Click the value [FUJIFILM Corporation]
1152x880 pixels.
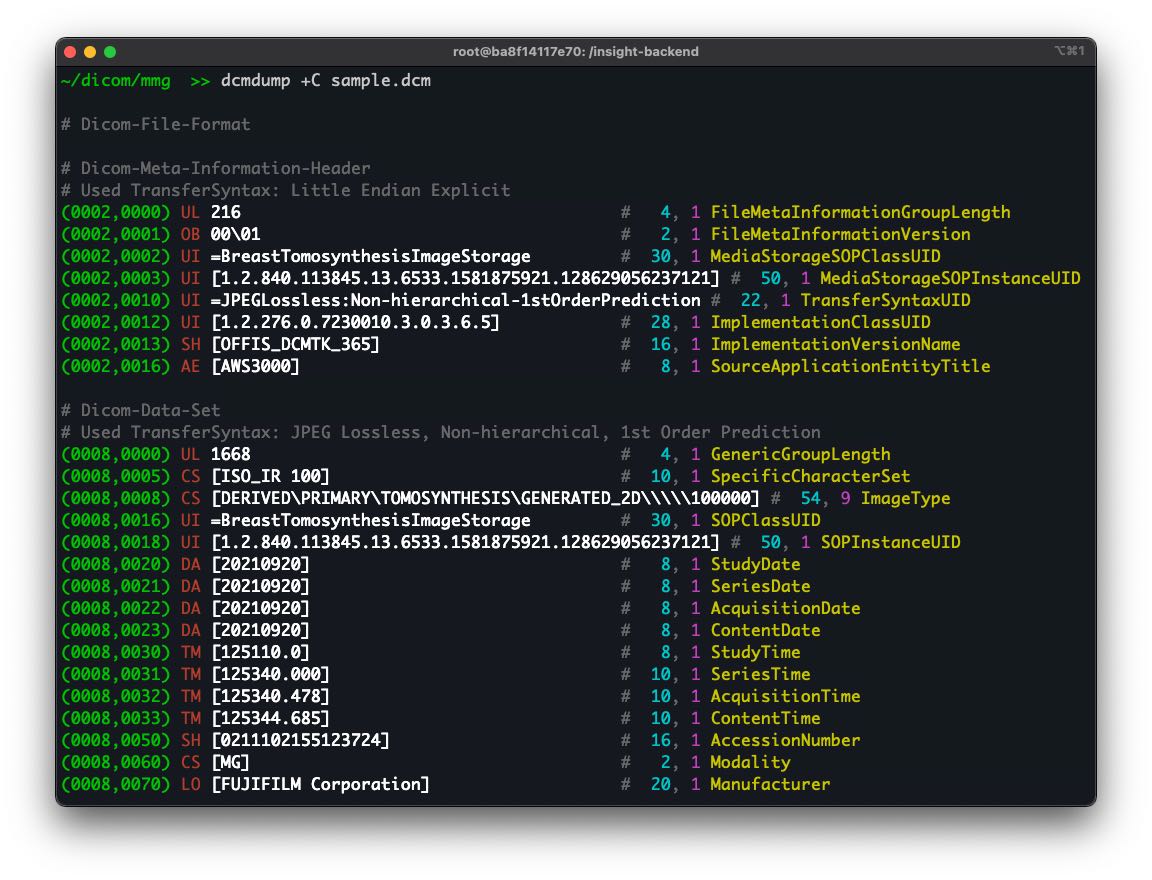(320, 785)
